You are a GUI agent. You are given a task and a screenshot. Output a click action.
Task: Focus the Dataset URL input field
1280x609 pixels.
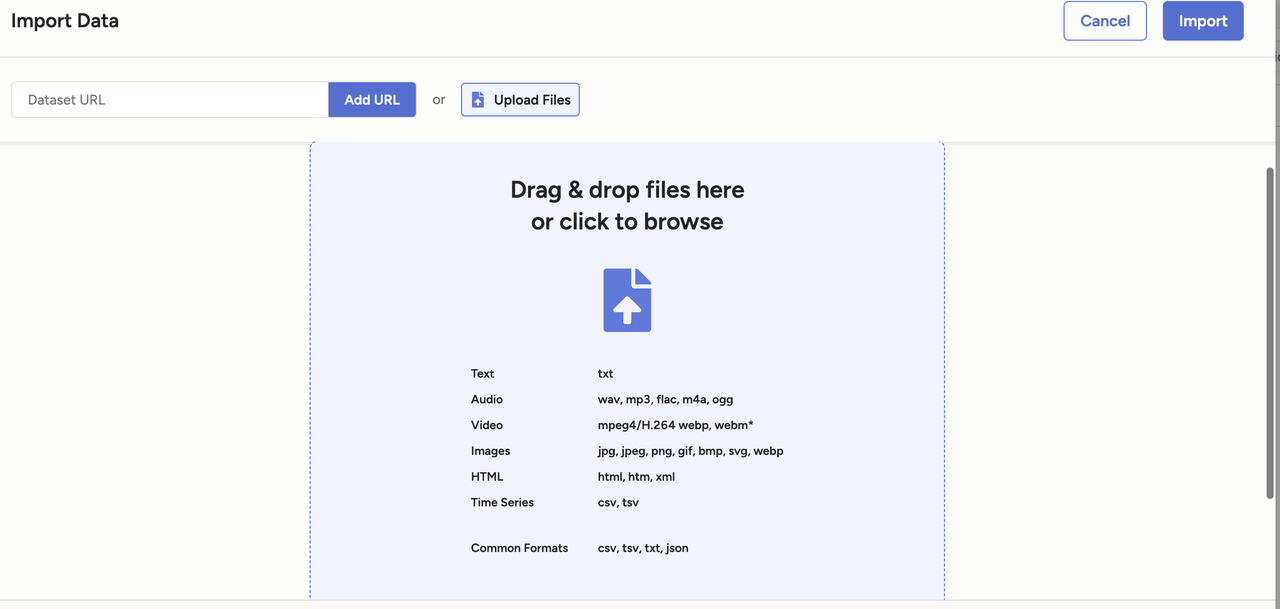[170, 100]
